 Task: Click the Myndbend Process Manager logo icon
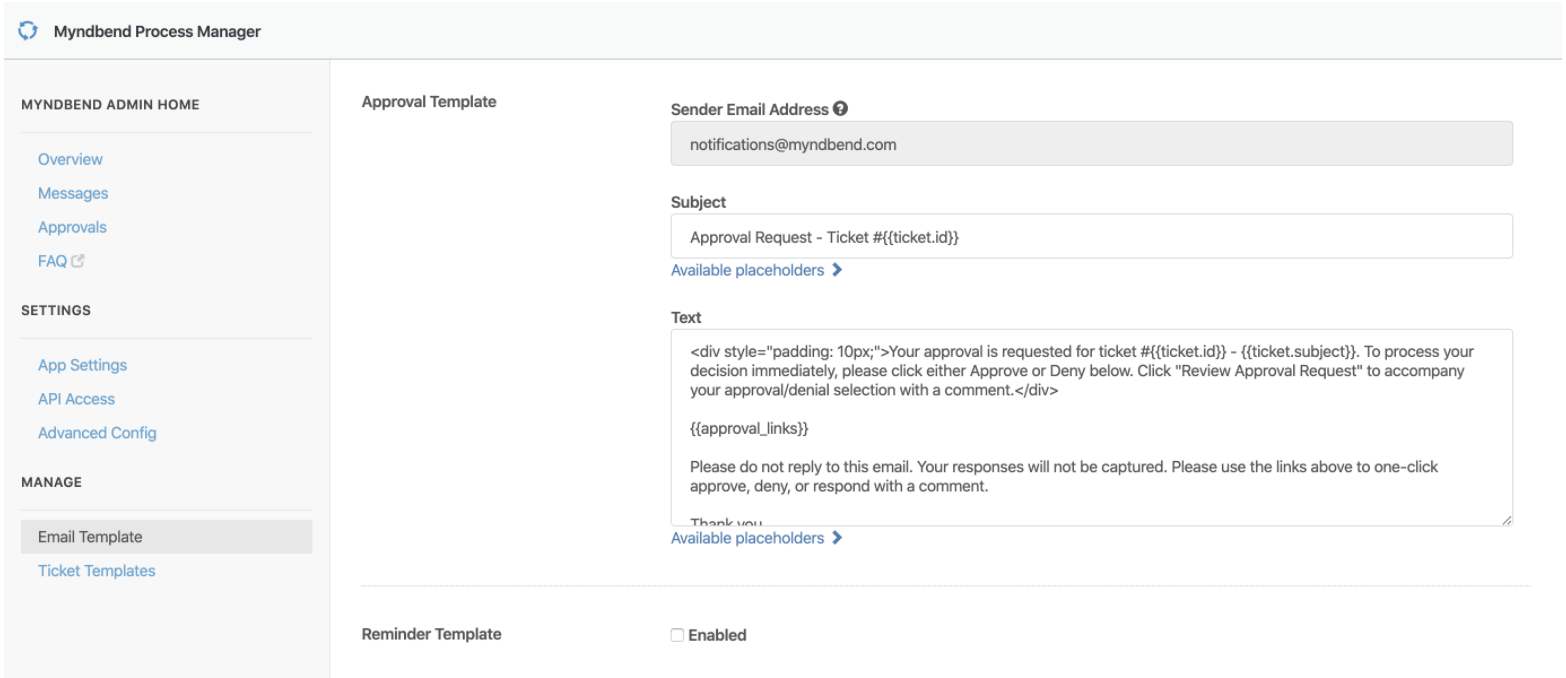(x=26, y=31)
